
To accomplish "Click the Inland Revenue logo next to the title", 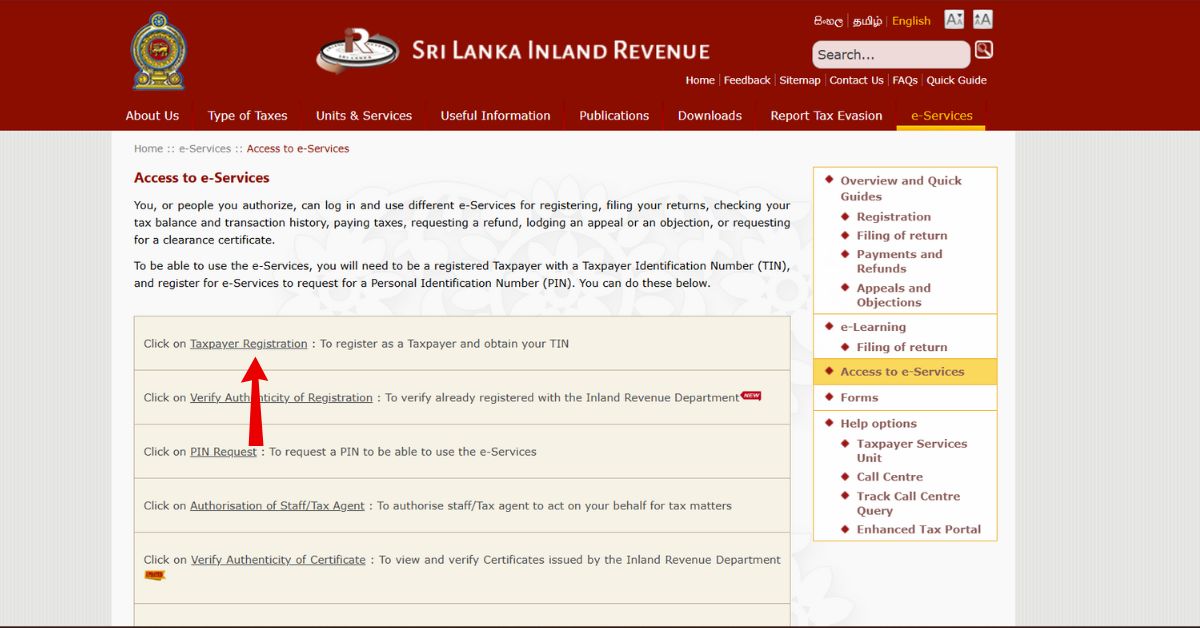I will (357, 50).
